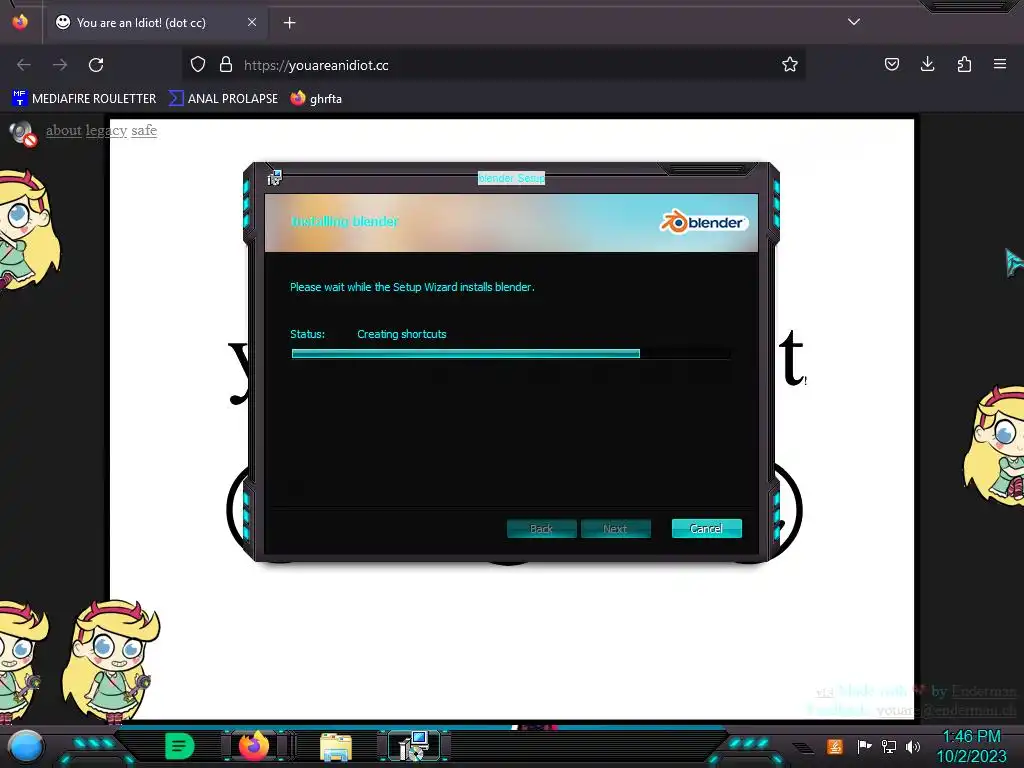The image size is (1024, 768).
Task: Open the Firefox hamburger menu
Action: (1000, 64)
